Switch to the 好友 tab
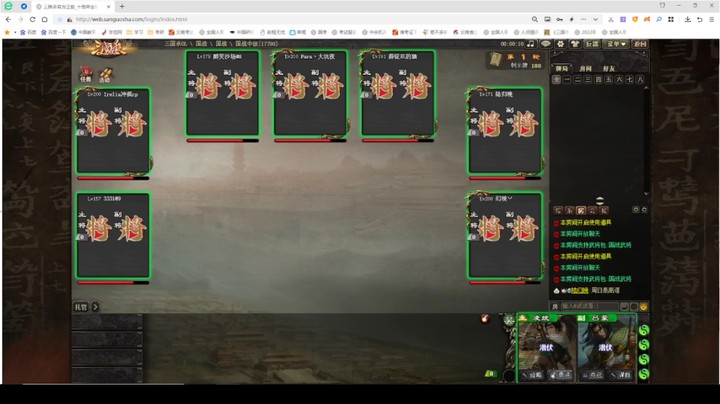The width and height of the screenshot is (720, 404). (x=609, y=68)
